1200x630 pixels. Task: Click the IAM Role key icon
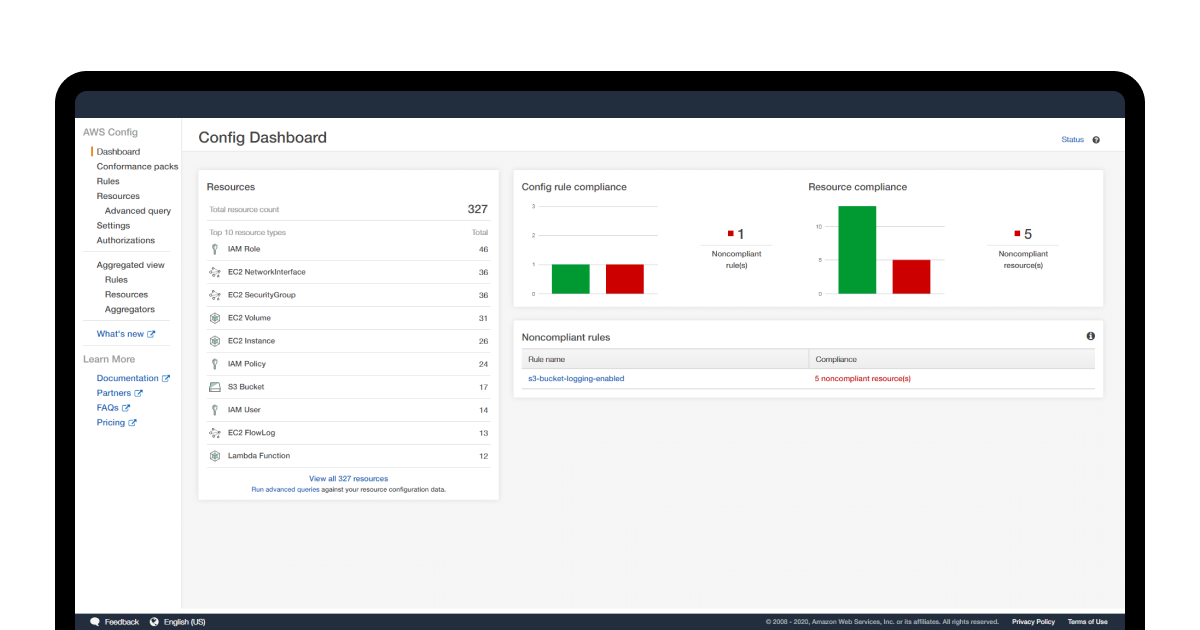click(x=214, y=248)
